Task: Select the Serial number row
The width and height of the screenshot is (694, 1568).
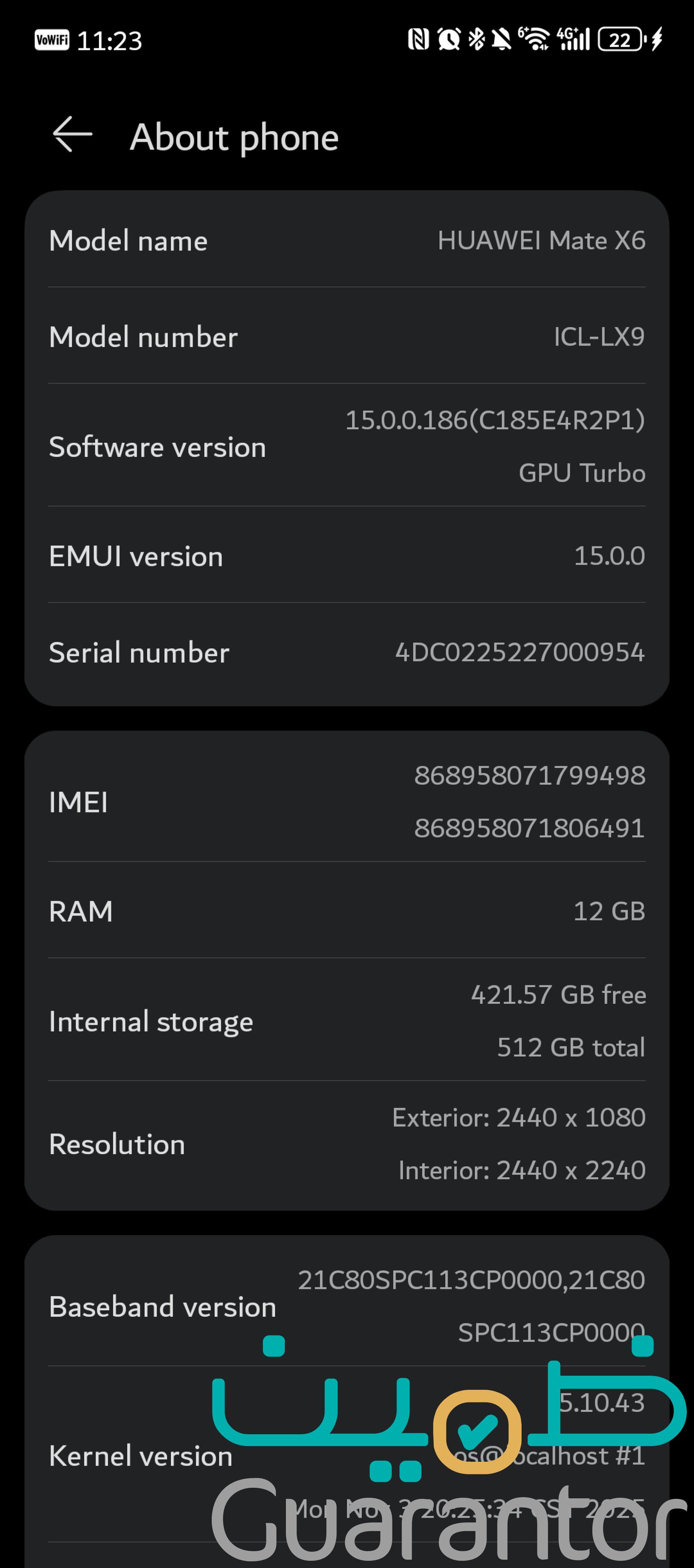Action: click(347, 652)
